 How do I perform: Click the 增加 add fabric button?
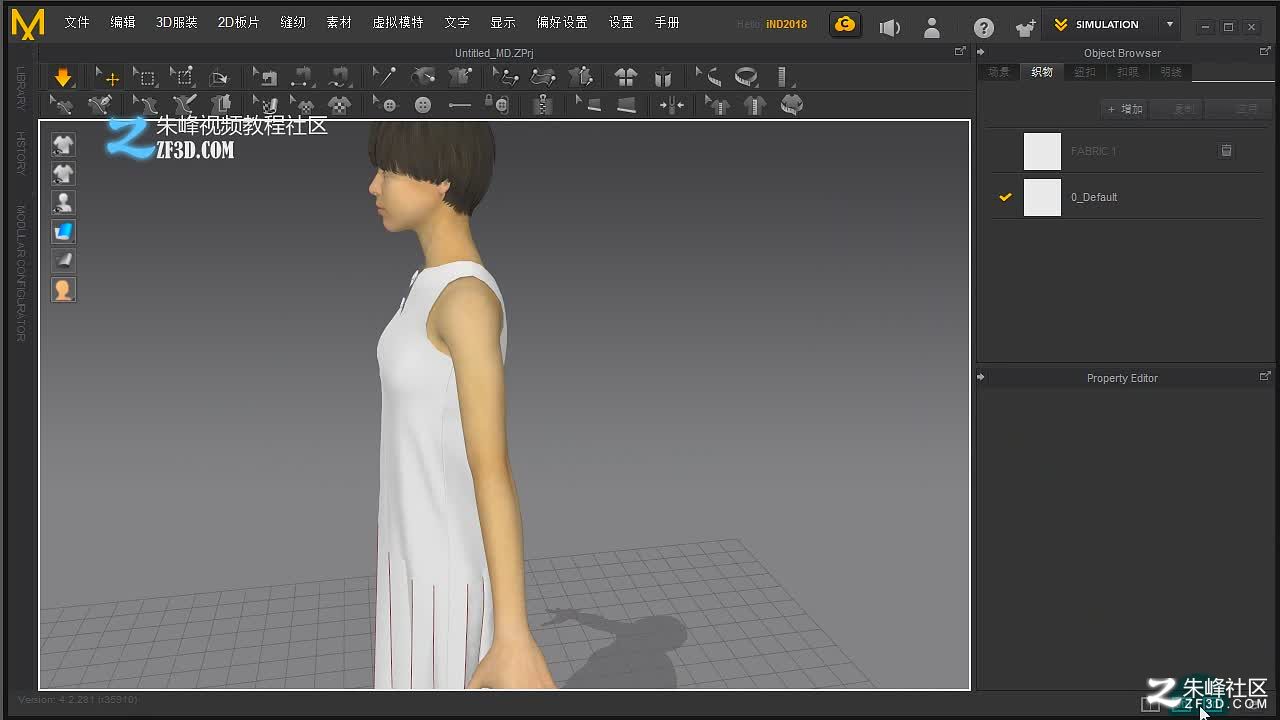pos(1125,109)
